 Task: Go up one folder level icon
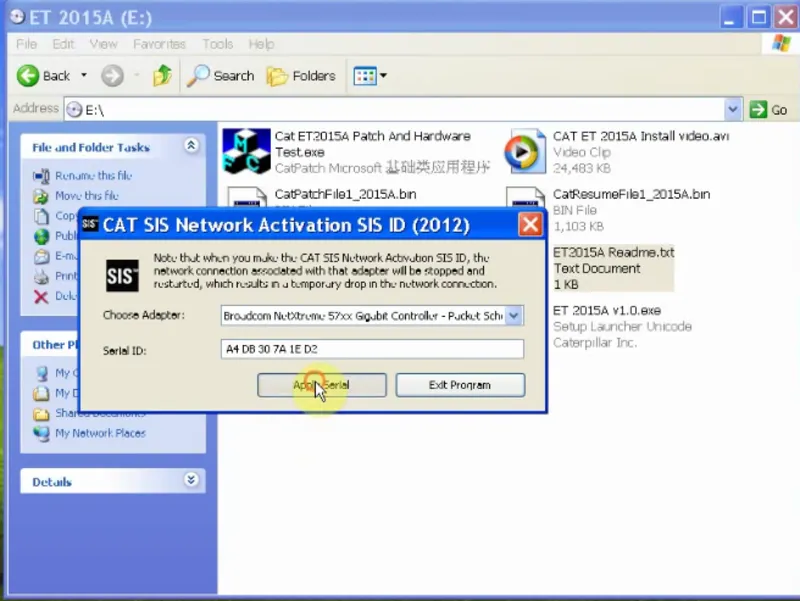(x=162, y=76)
